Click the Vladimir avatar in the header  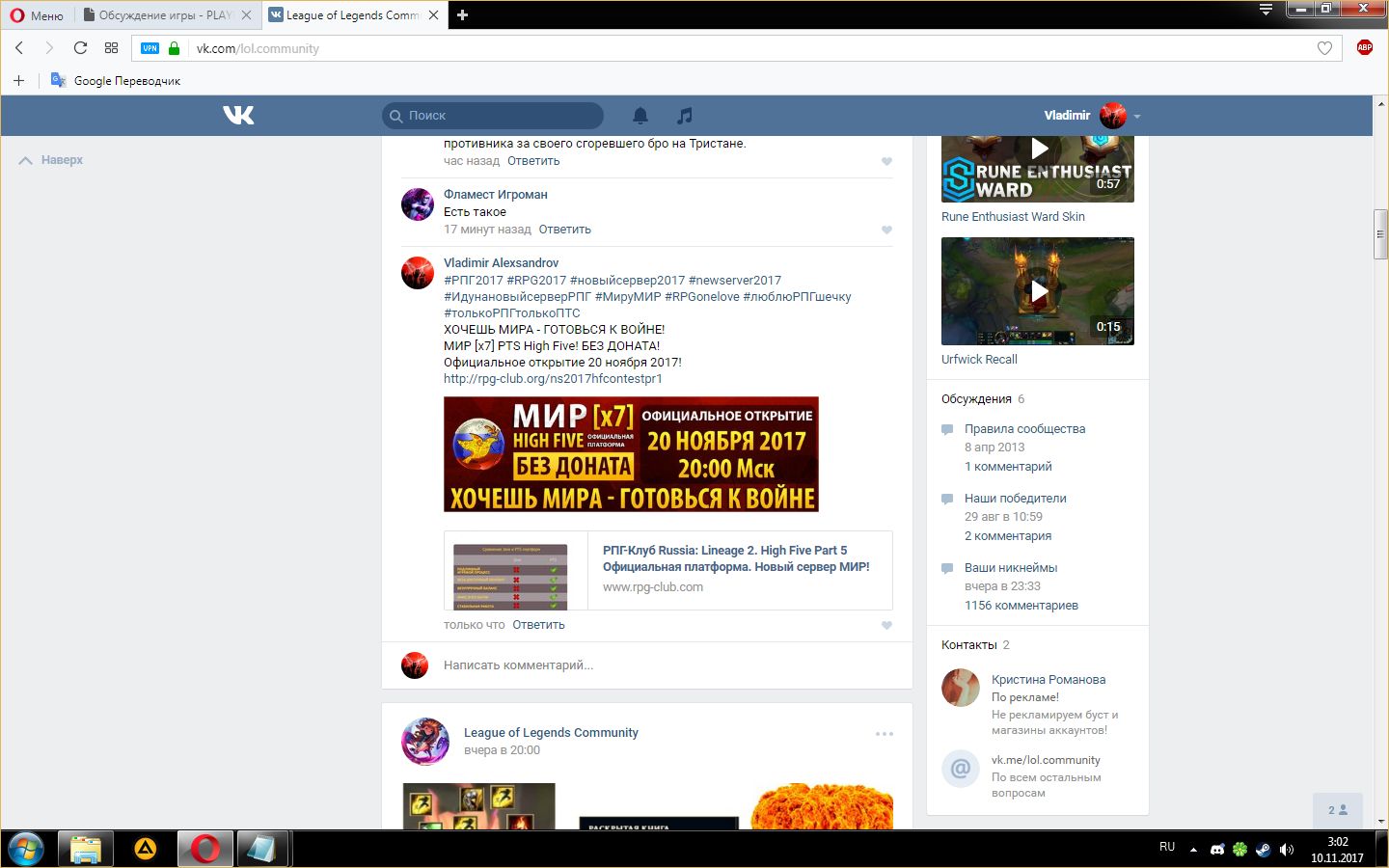click(x=1113, y=116)
